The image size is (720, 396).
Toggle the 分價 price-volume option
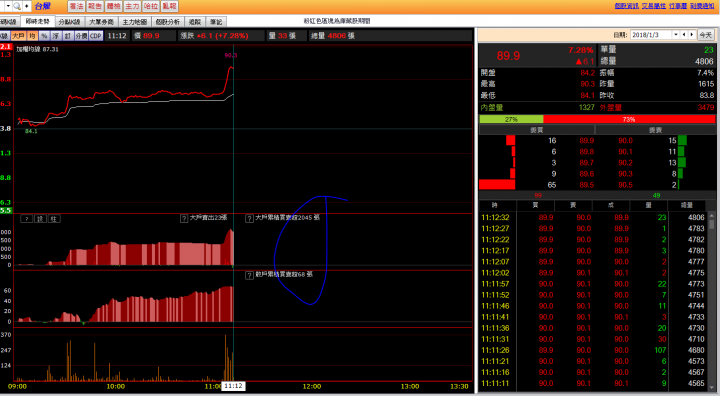(x=81, y=36)
